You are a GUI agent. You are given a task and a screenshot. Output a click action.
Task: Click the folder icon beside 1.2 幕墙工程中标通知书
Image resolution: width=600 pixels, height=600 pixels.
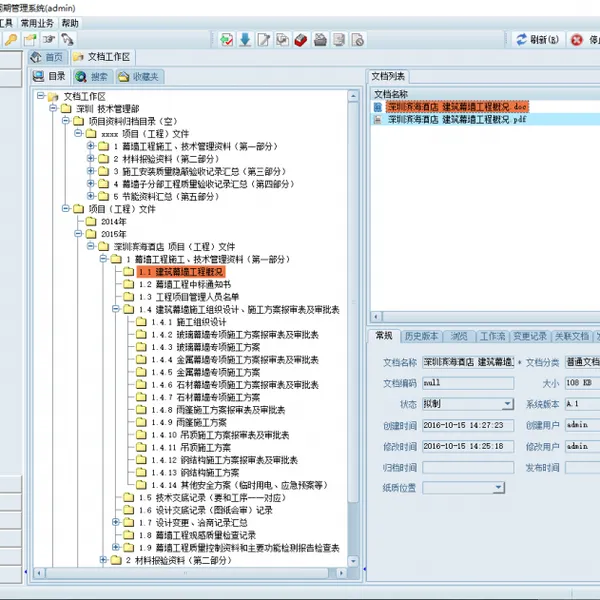pos(129,284)
